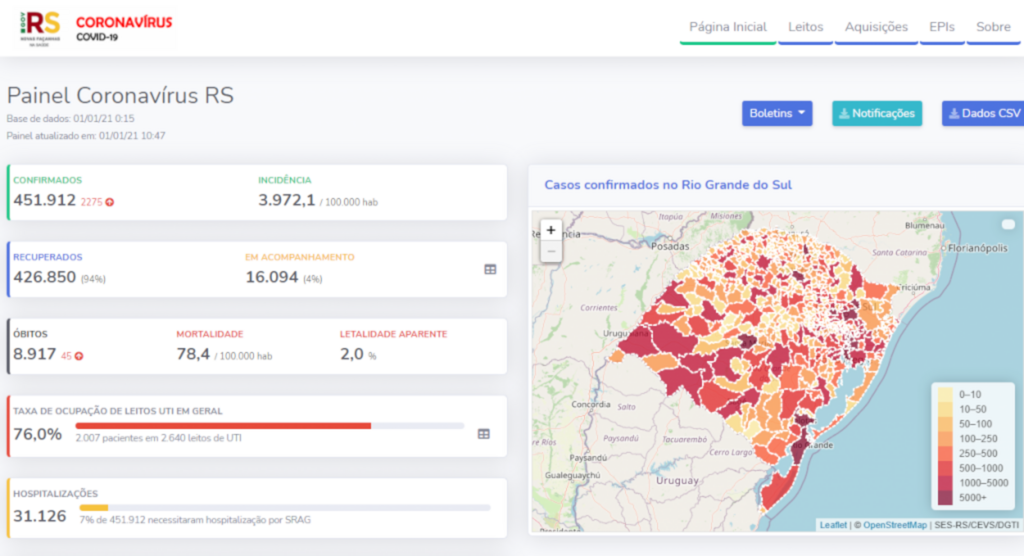
Task: Open the Sobre tab
Action: tap(993, 27)
